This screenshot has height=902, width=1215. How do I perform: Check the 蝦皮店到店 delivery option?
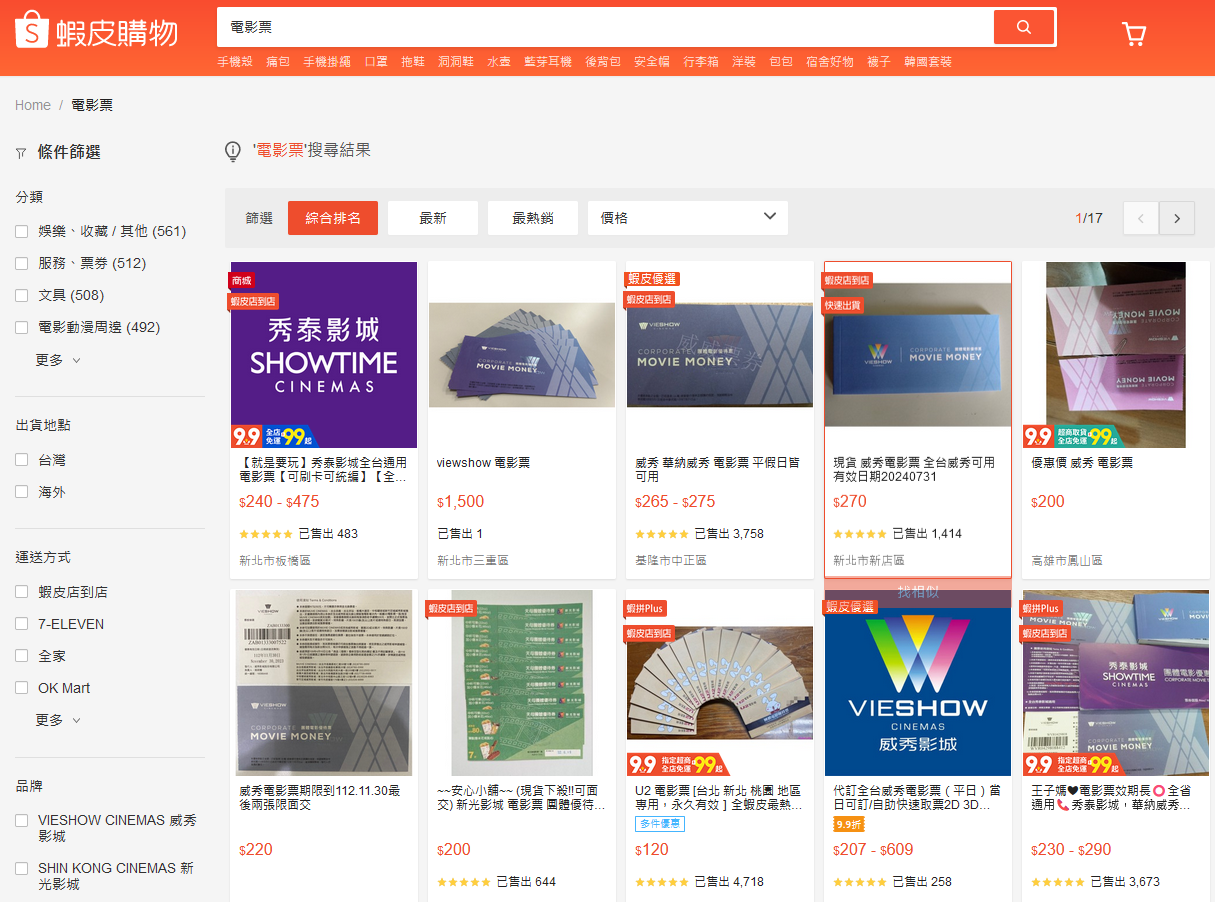point(21,592)
